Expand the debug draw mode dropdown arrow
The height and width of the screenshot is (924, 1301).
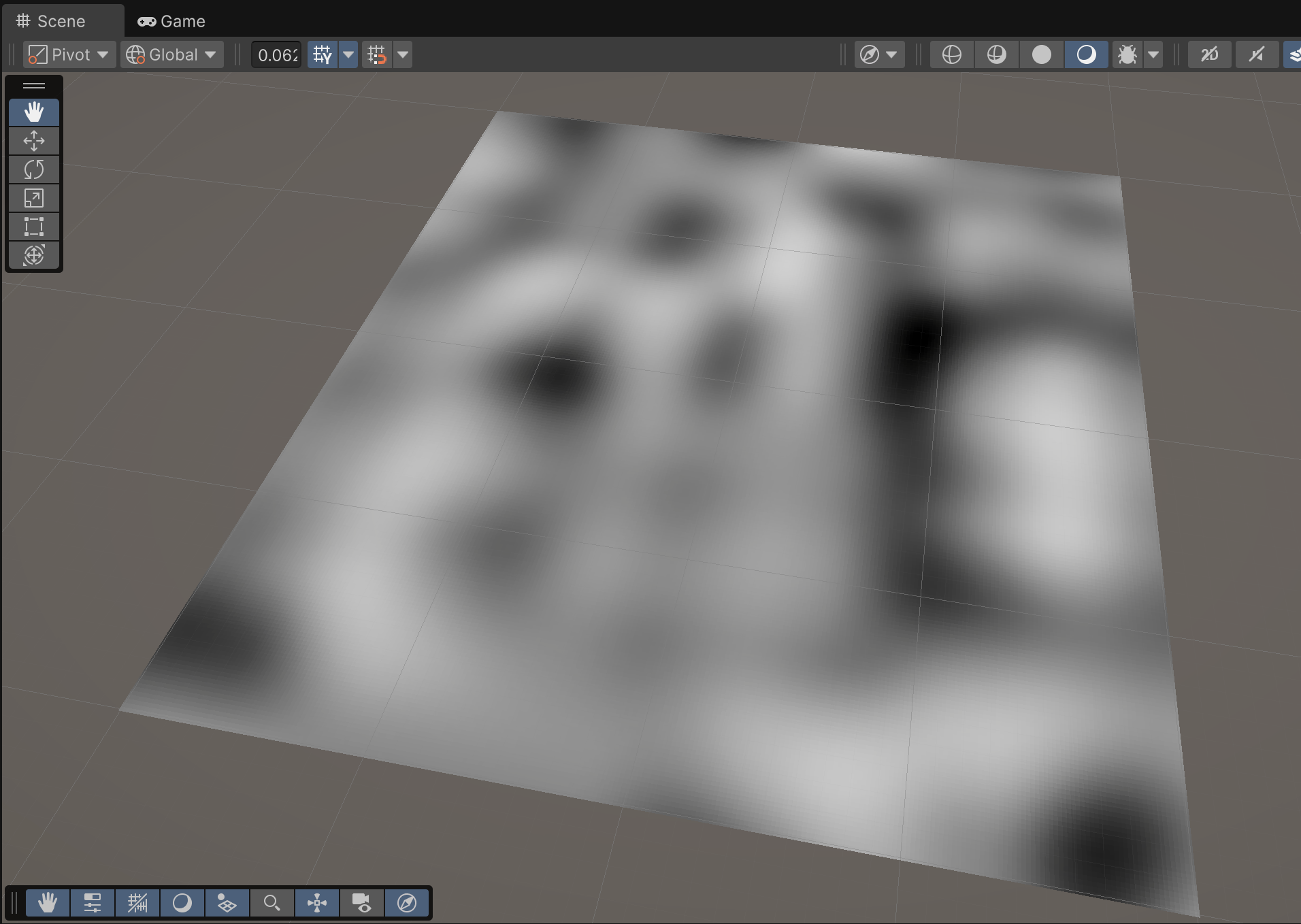point(1153,54)
